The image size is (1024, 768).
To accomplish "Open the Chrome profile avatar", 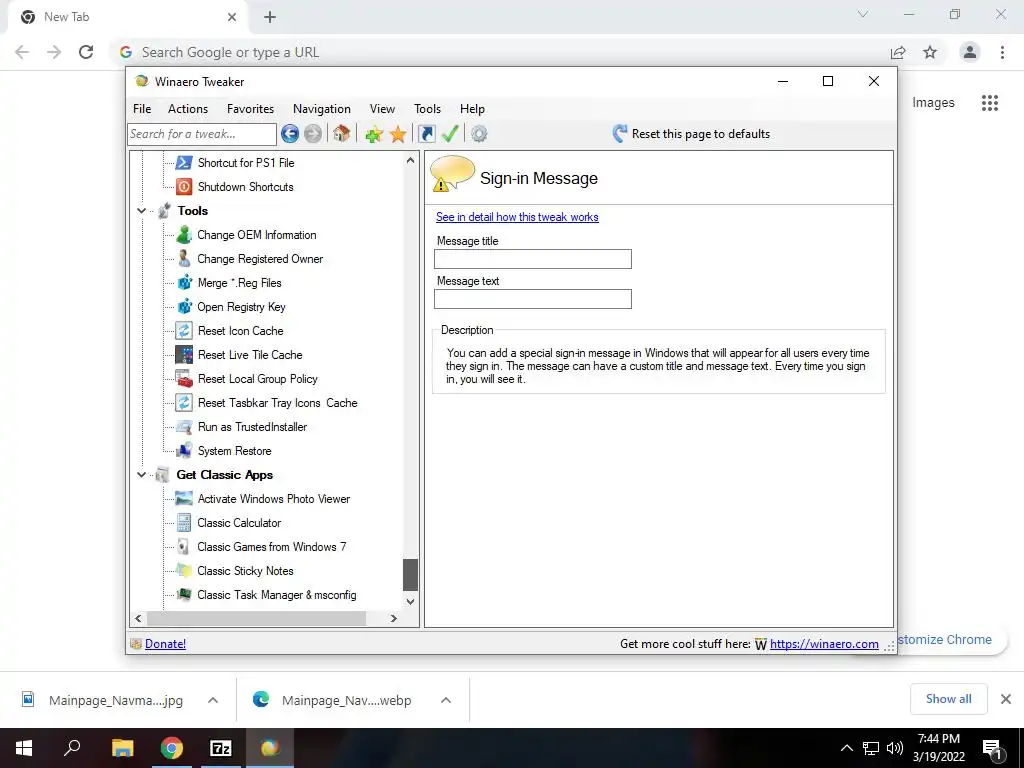I will tap(970, 52).
